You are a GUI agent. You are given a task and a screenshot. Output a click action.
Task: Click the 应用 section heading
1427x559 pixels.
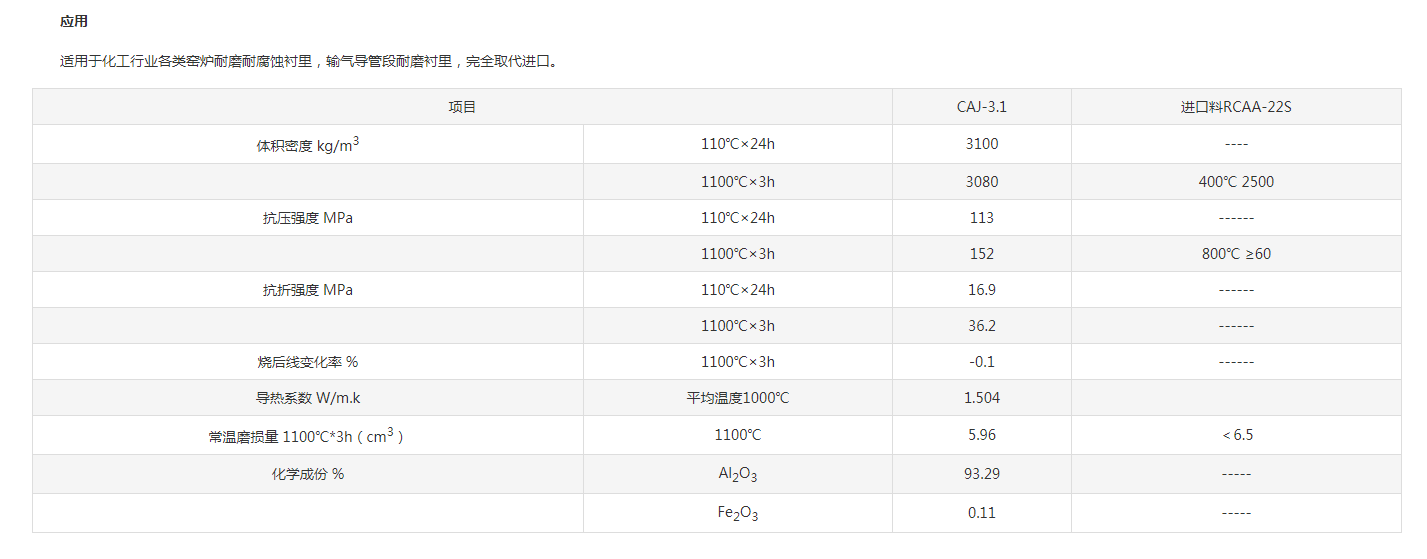[74, 21]
